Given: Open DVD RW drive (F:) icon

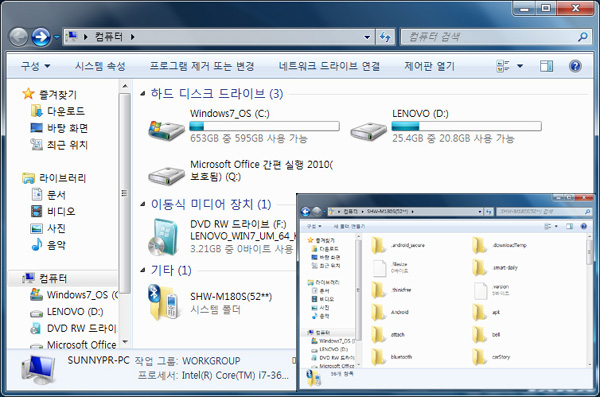Looking at the screenshot, I should (163, 237).
